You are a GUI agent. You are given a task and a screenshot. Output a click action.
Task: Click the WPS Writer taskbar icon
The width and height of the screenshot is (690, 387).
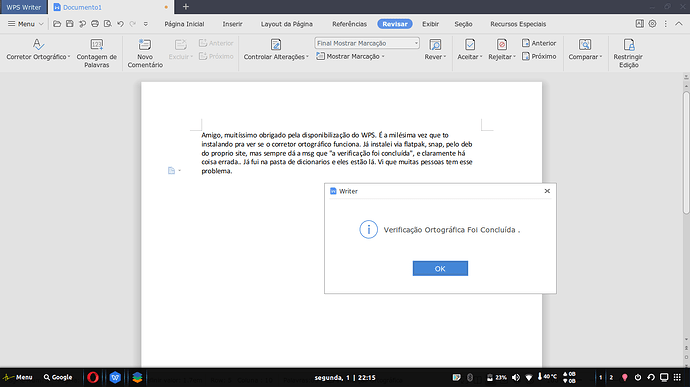pos(115,377)
